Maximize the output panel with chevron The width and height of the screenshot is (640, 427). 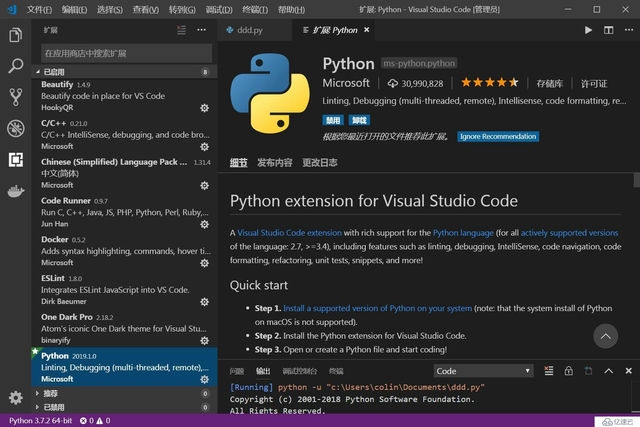coord(609,371)
